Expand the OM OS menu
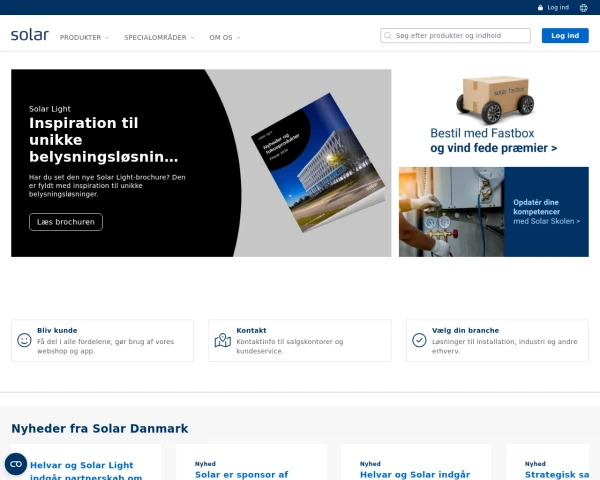Screen dimensions: 600x480 point(225,38)
